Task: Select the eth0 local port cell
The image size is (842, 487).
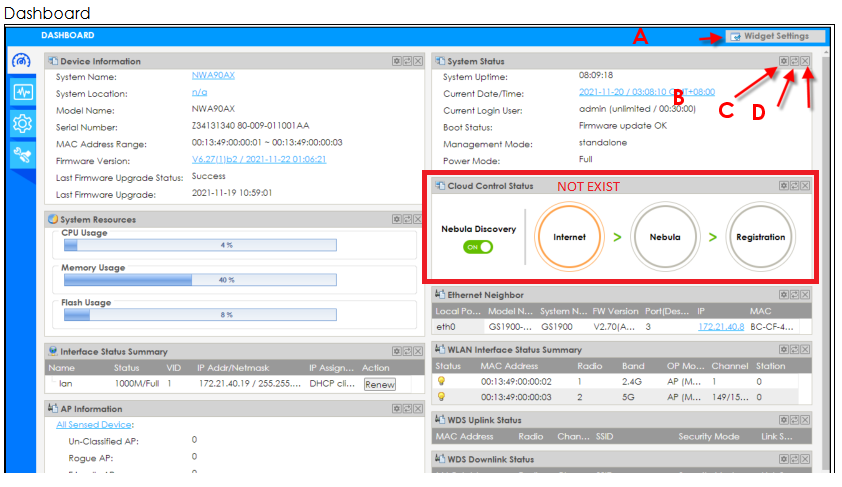Action: pyautogui.click(x=446, y=326)
